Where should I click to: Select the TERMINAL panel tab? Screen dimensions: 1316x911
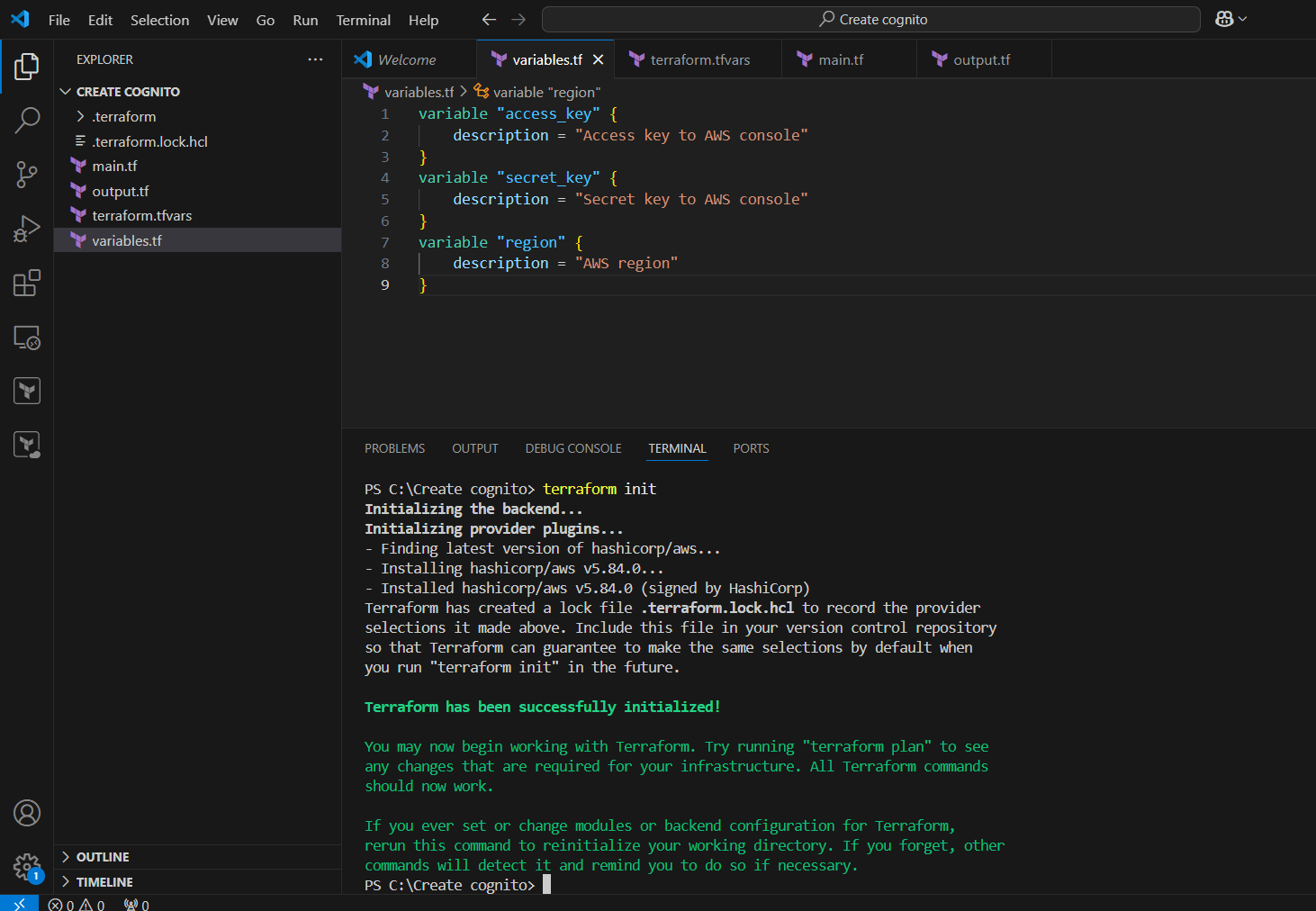coord(677,448)
